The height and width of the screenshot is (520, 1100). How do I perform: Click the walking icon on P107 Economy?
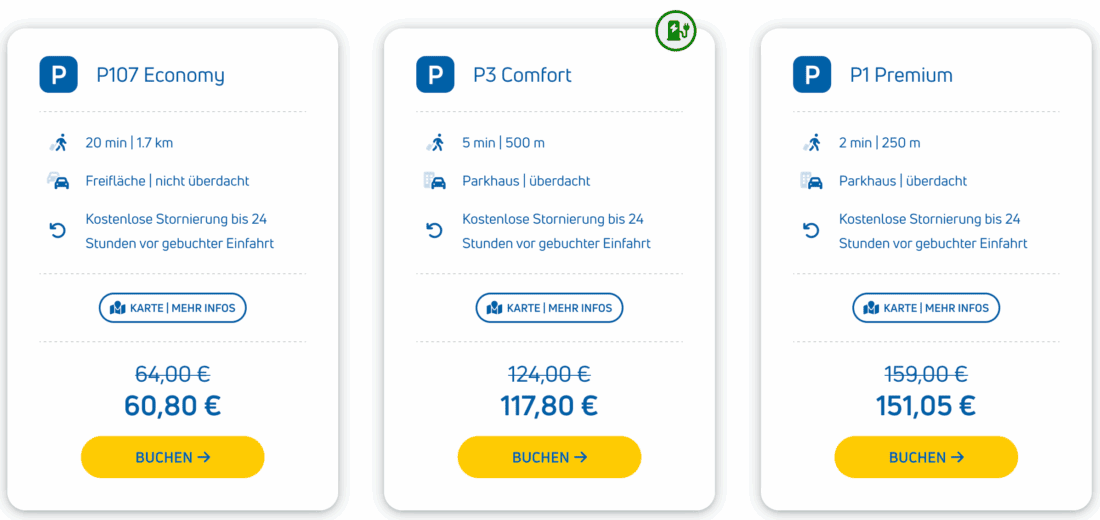coord(58,143)
